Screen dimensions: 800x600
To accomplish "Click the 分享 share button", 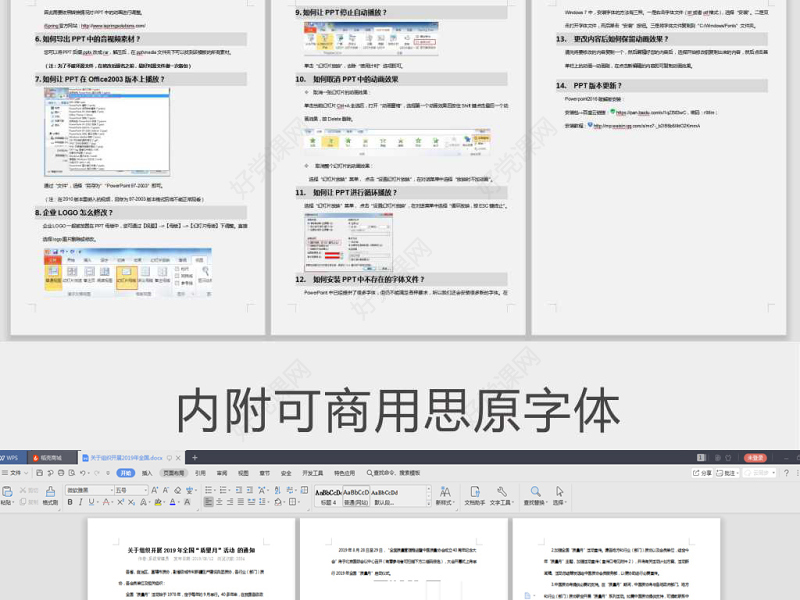I will pyautogui.click(x=702, y=473).
